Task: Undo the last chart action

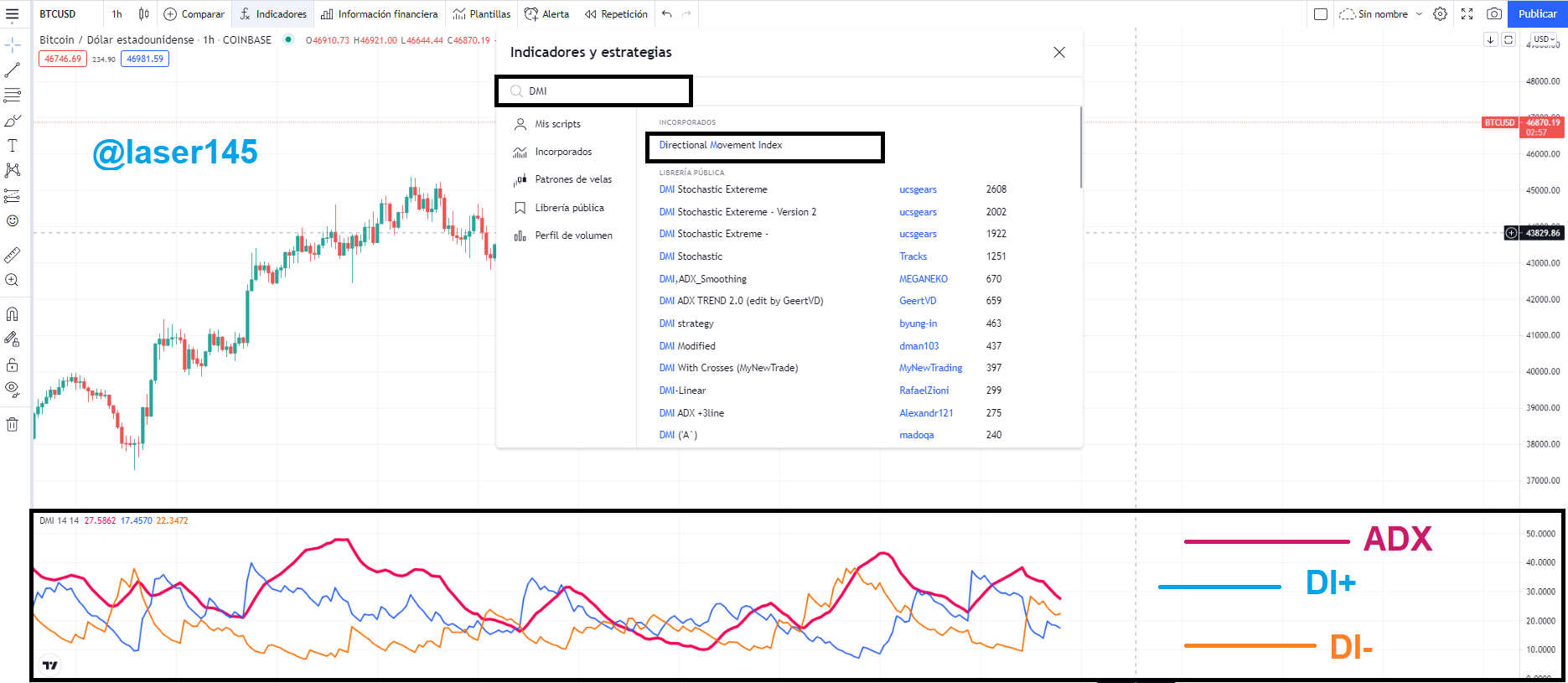Action: [x=667, y=14]
